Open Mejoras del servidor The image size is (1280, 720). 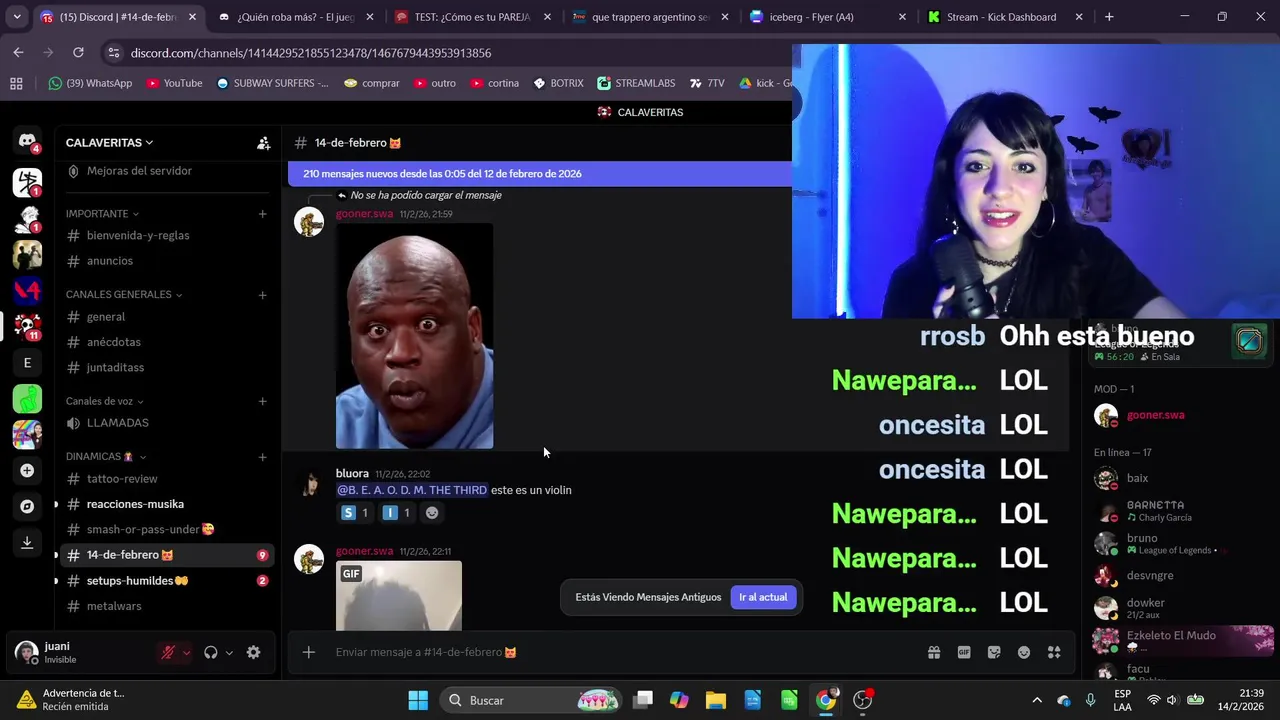pos(139,171)
